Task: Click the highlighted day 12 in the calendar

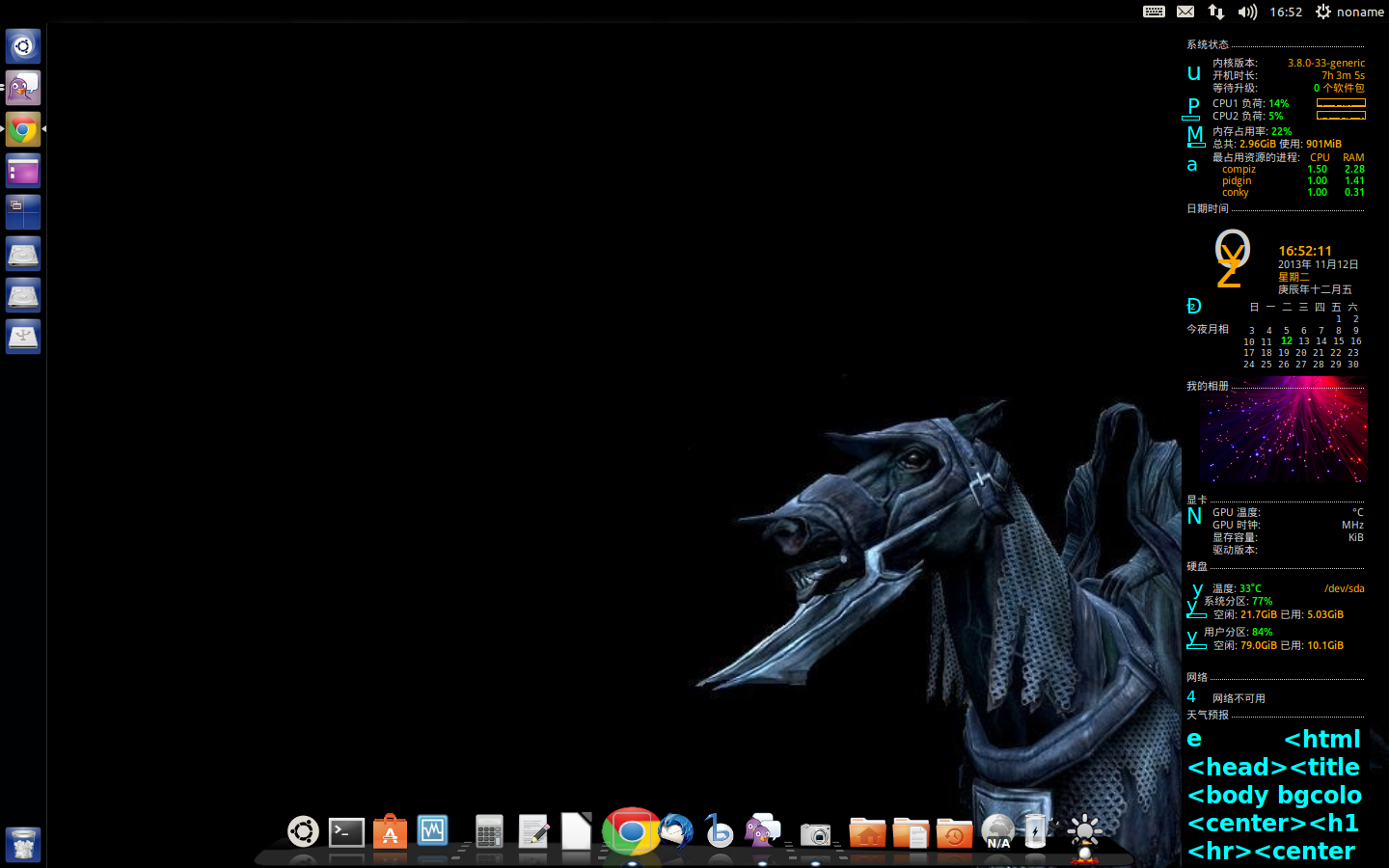Action: [x=1286, y=340]
